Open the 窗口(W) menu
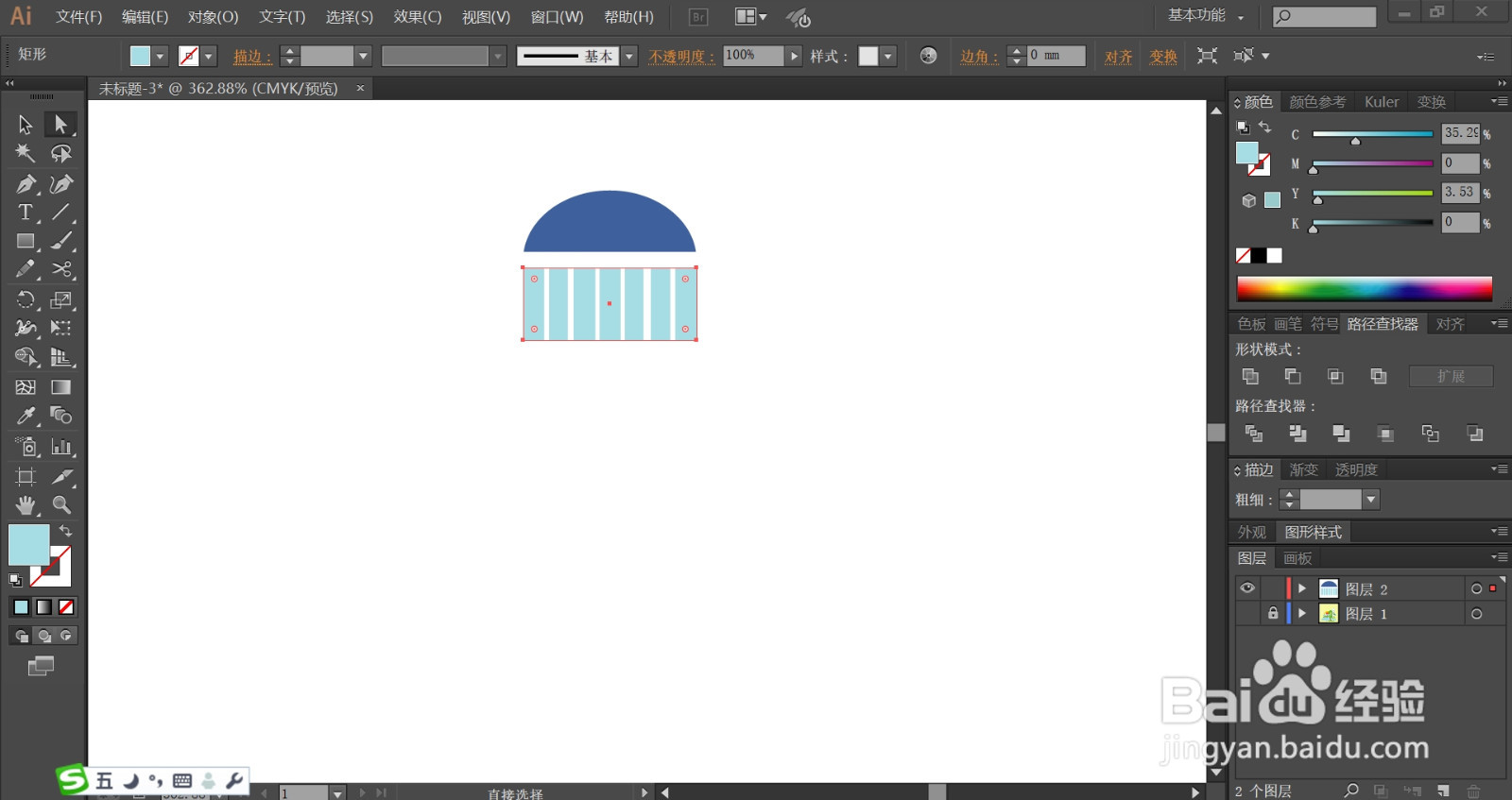Viewport: 1512px width, 800px height. coord(557,17)
